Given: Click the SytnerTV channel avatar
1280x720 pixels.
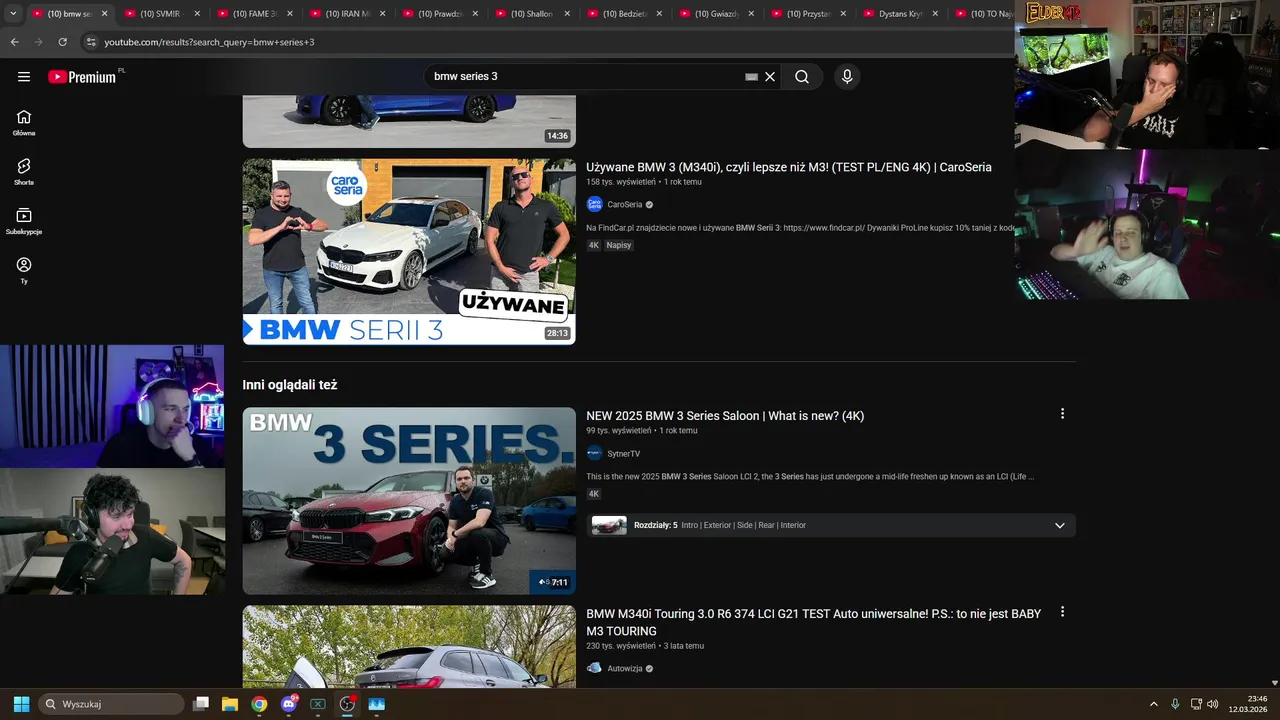Looking at the screenshot, I should pyautogui.click(x=594, y=453).
